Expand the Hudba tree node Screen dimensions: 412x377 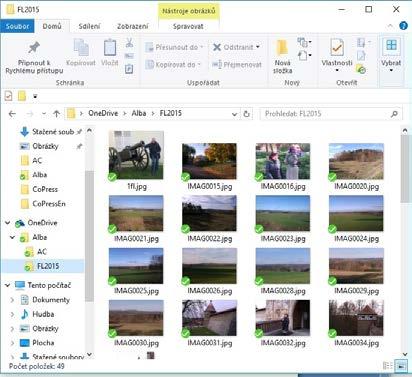pos(12,314)
